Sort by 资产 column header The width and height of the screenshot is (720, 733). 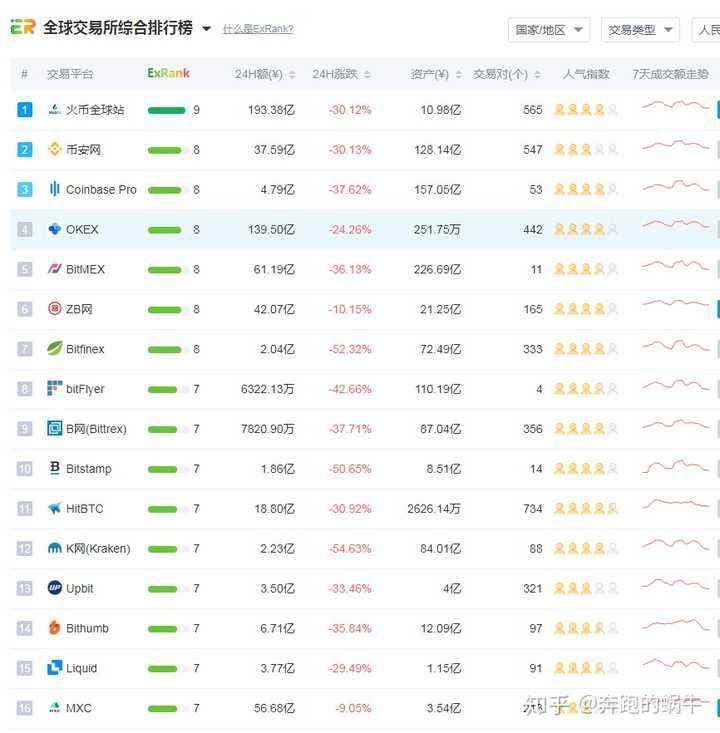click(435, 74)
